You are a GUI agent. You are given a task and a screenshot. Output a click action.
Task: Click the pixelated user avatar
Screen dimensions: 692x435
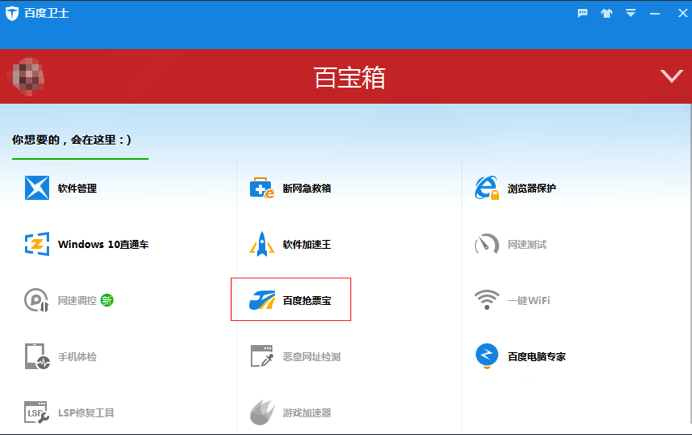pyautogui.click(x=27, y=76)
